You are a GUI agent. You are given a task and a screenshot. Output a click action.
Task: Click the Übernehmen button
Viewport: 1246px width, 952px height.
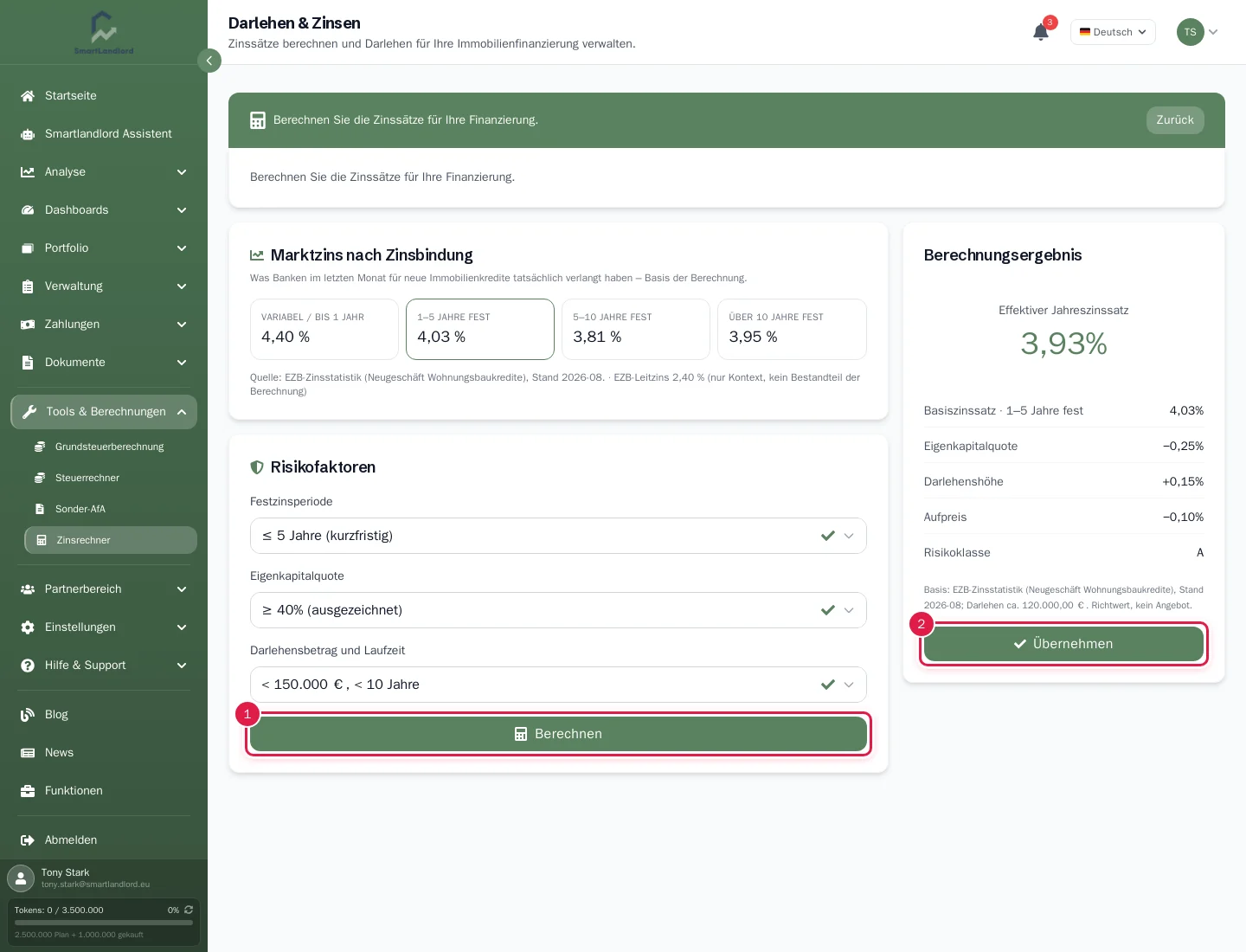tap(1063, 644)
